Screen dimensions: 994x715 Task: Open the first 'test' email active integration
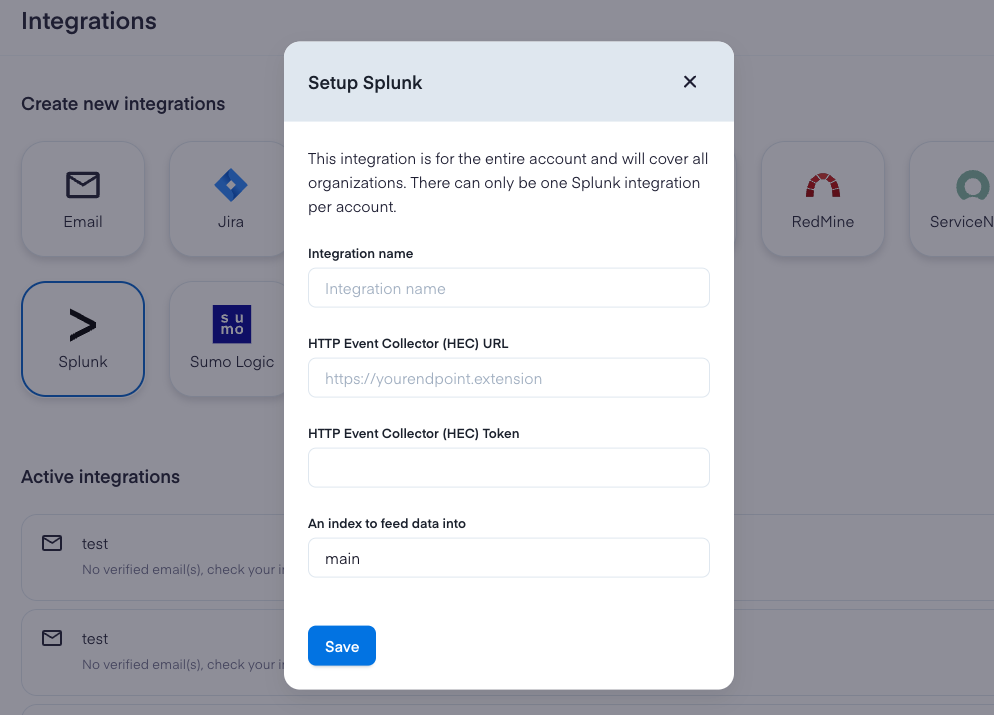153,557
